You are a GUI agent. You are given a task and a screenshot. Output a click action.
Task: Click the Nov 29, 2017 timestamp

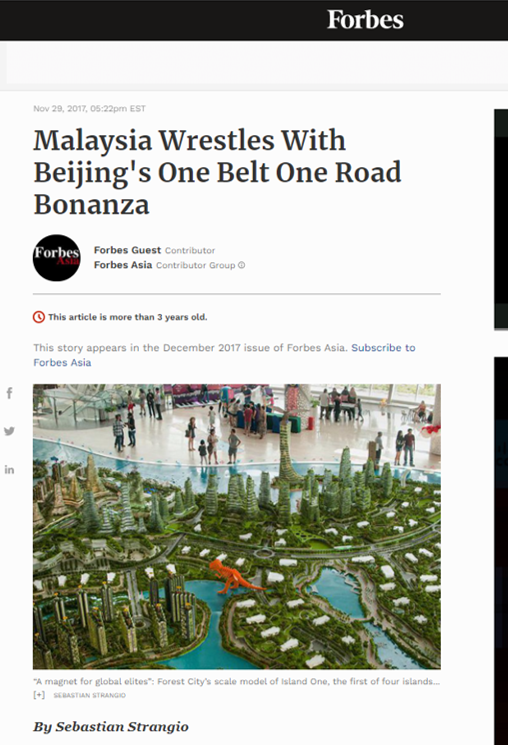[89, 109]
